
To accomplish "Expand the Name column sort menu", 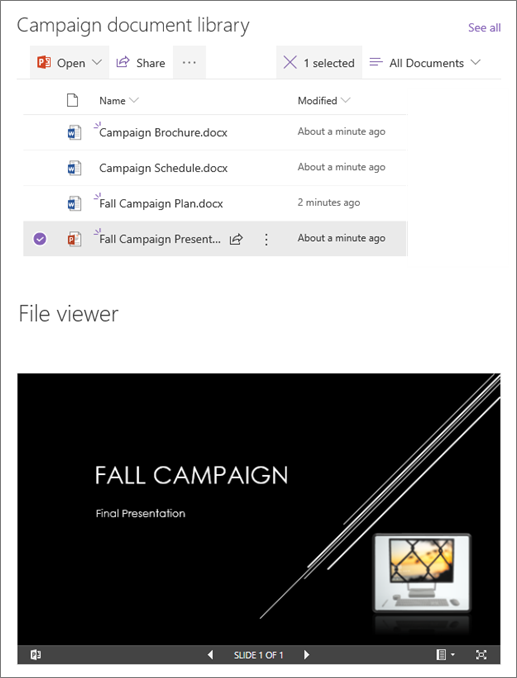I will tap(134, 100).
